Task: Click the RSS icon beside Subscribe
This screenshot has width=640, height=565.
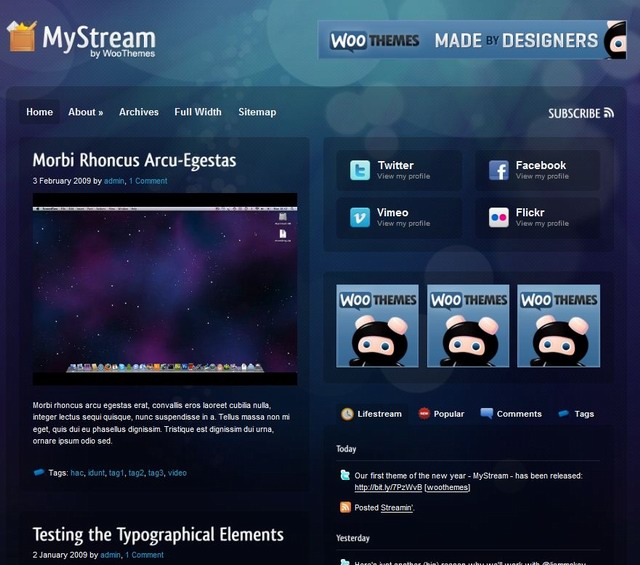Action: [x=609, y=113]
